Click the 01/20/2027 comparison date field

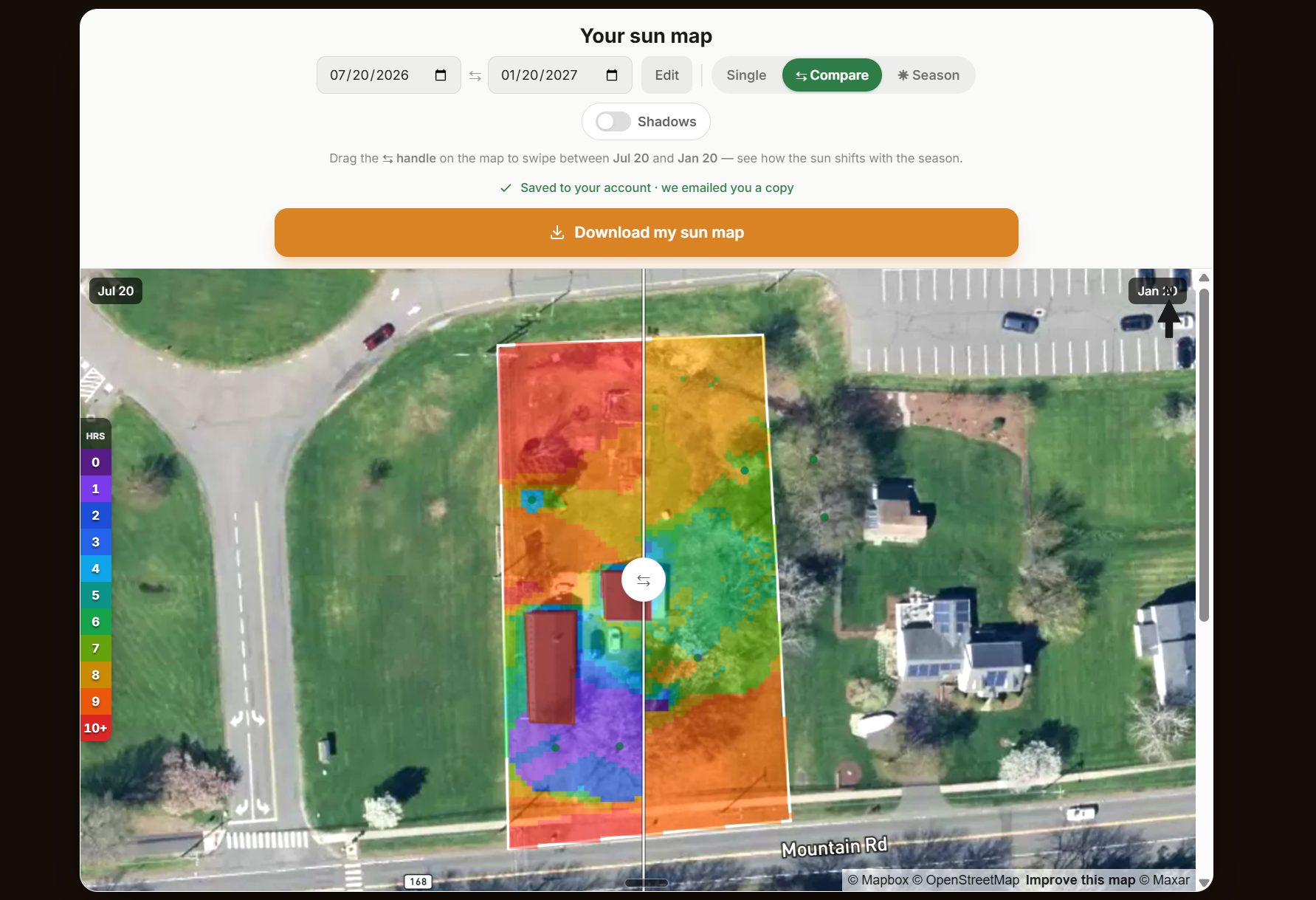coord(560,75)
